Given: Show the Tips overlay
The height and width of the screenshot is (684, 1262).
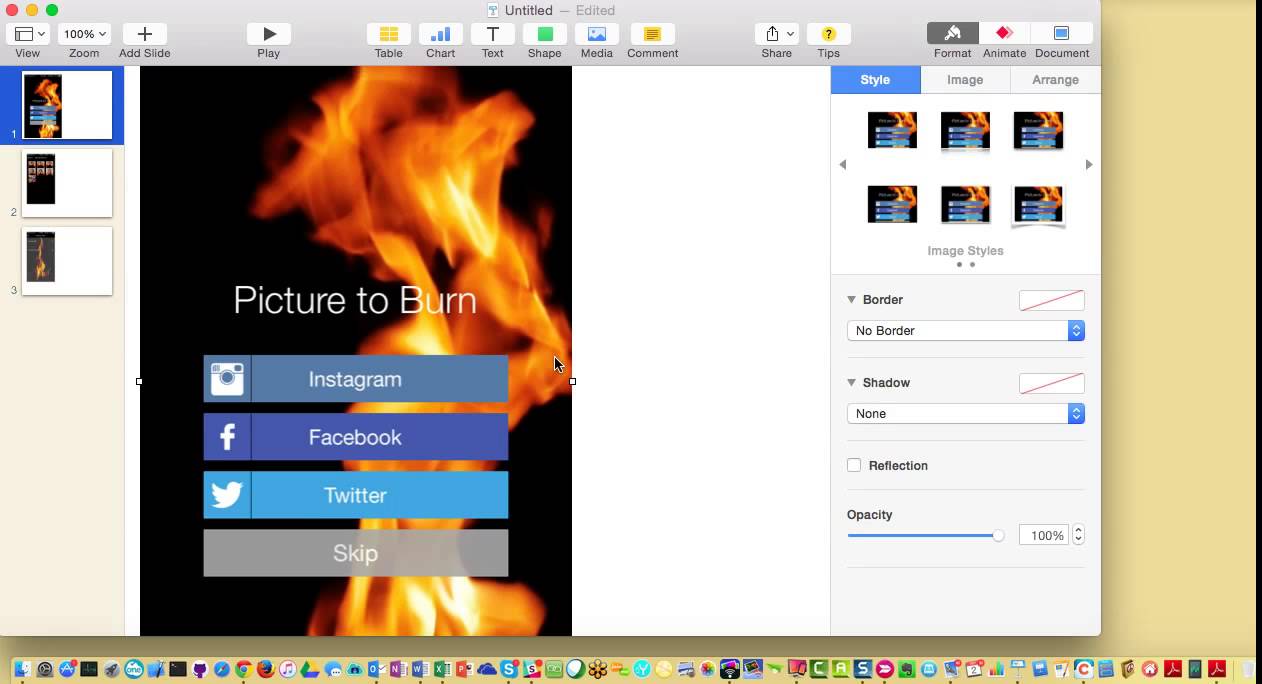Looking at the screenshot, I should 829,34.
